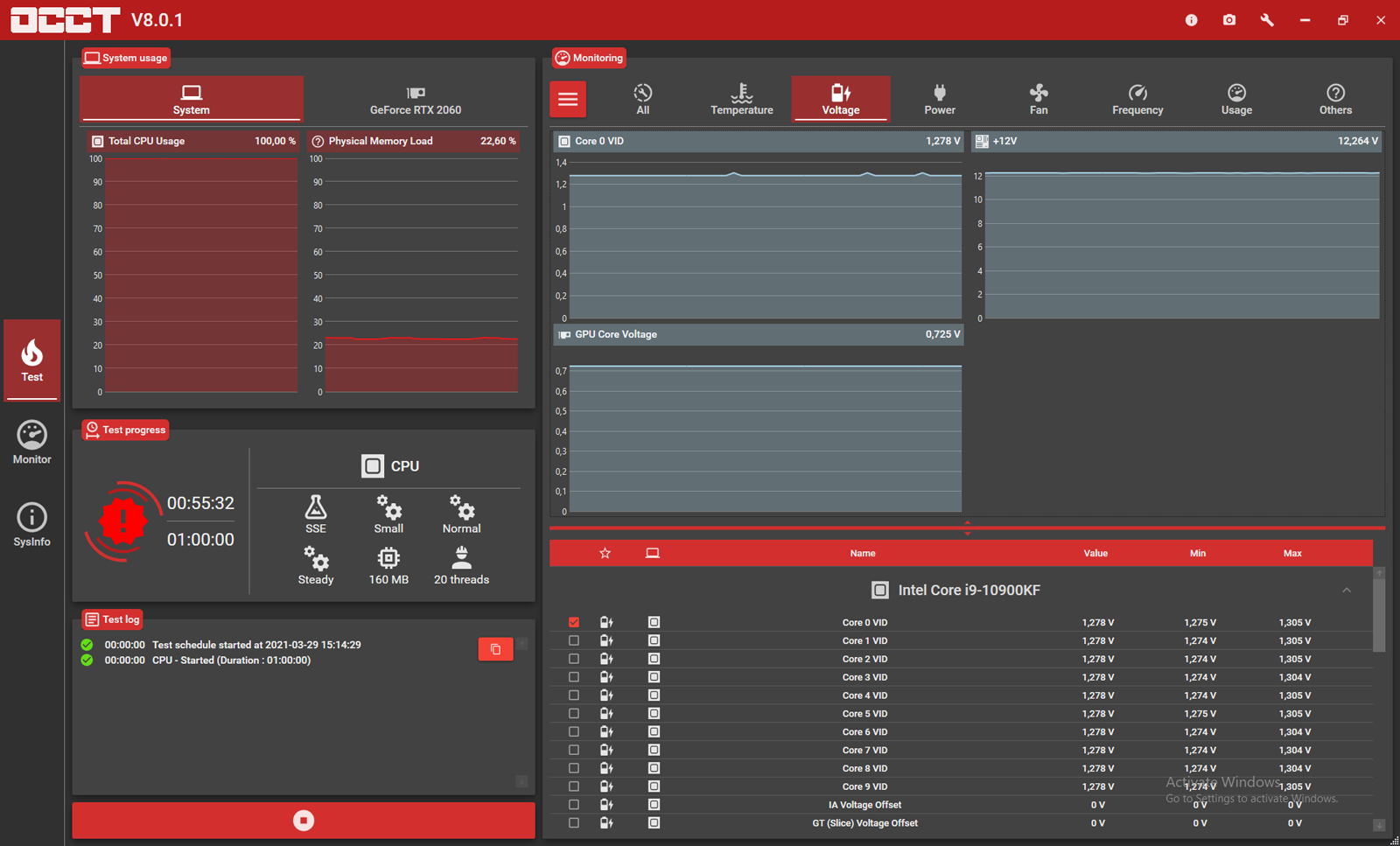Check the Core 2 VID checkbox

[574, 659]
